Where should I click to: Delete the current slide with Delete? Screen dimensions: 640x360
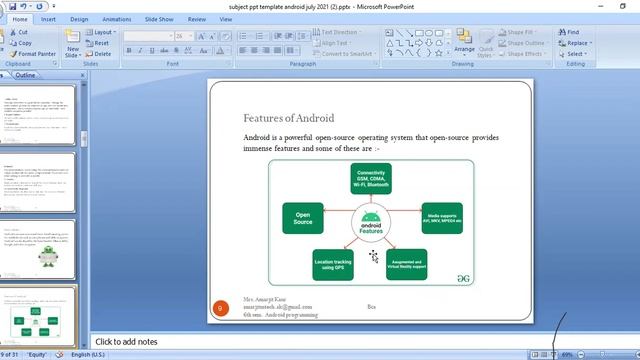coord(98,54)
